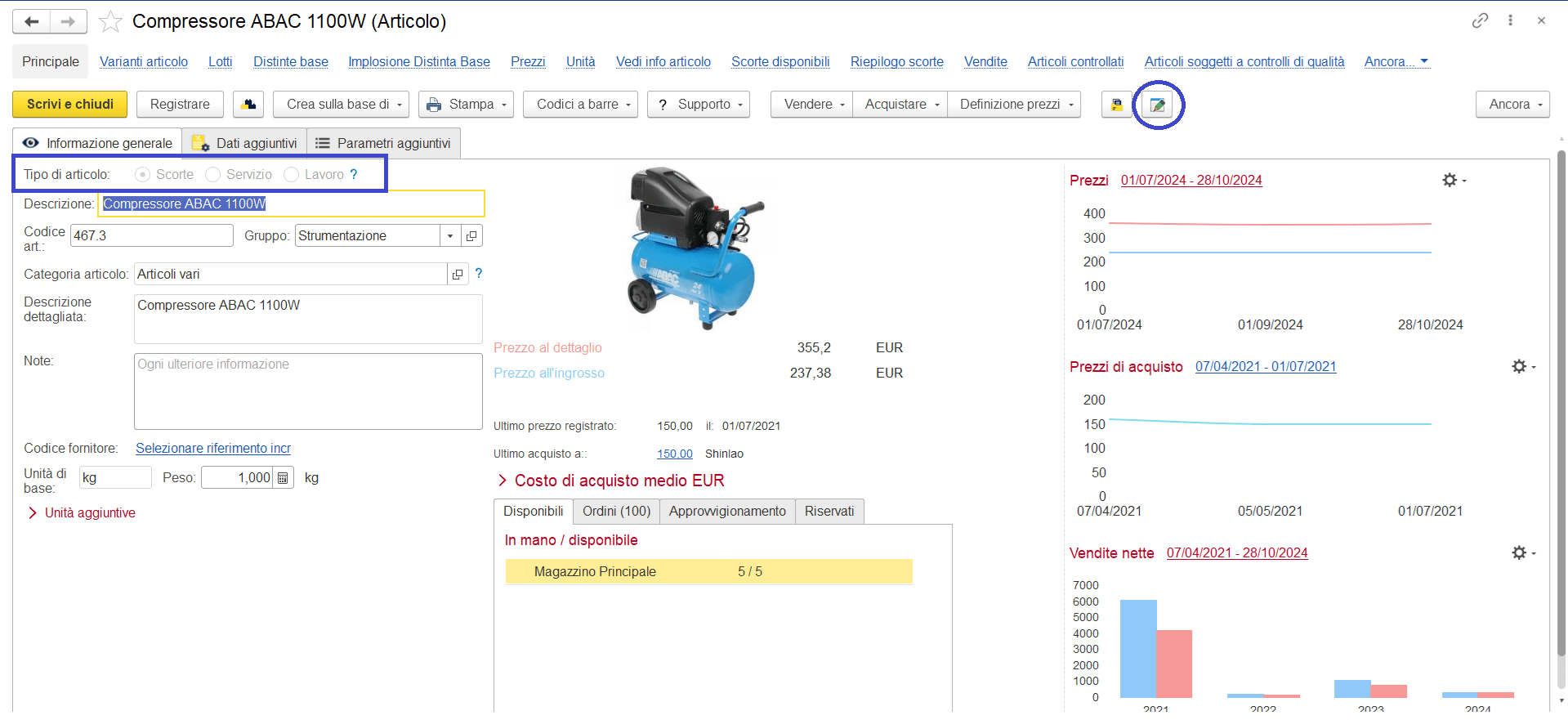
Task: Click the Note text area
Action: (308, 391)
